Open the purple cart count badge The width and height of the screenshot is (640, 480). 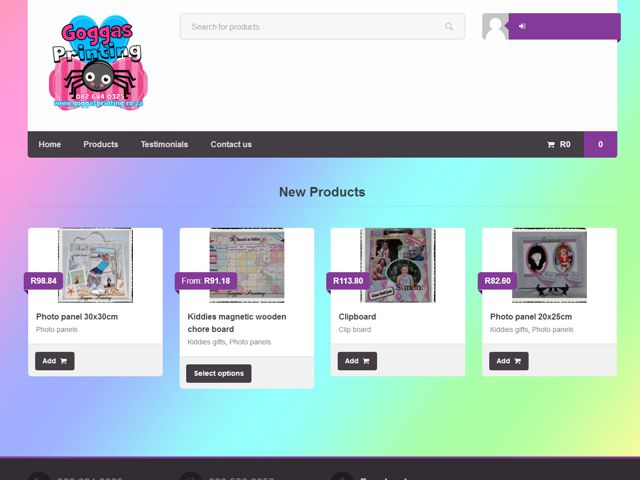pyautogui.click(x=600, y=144)
